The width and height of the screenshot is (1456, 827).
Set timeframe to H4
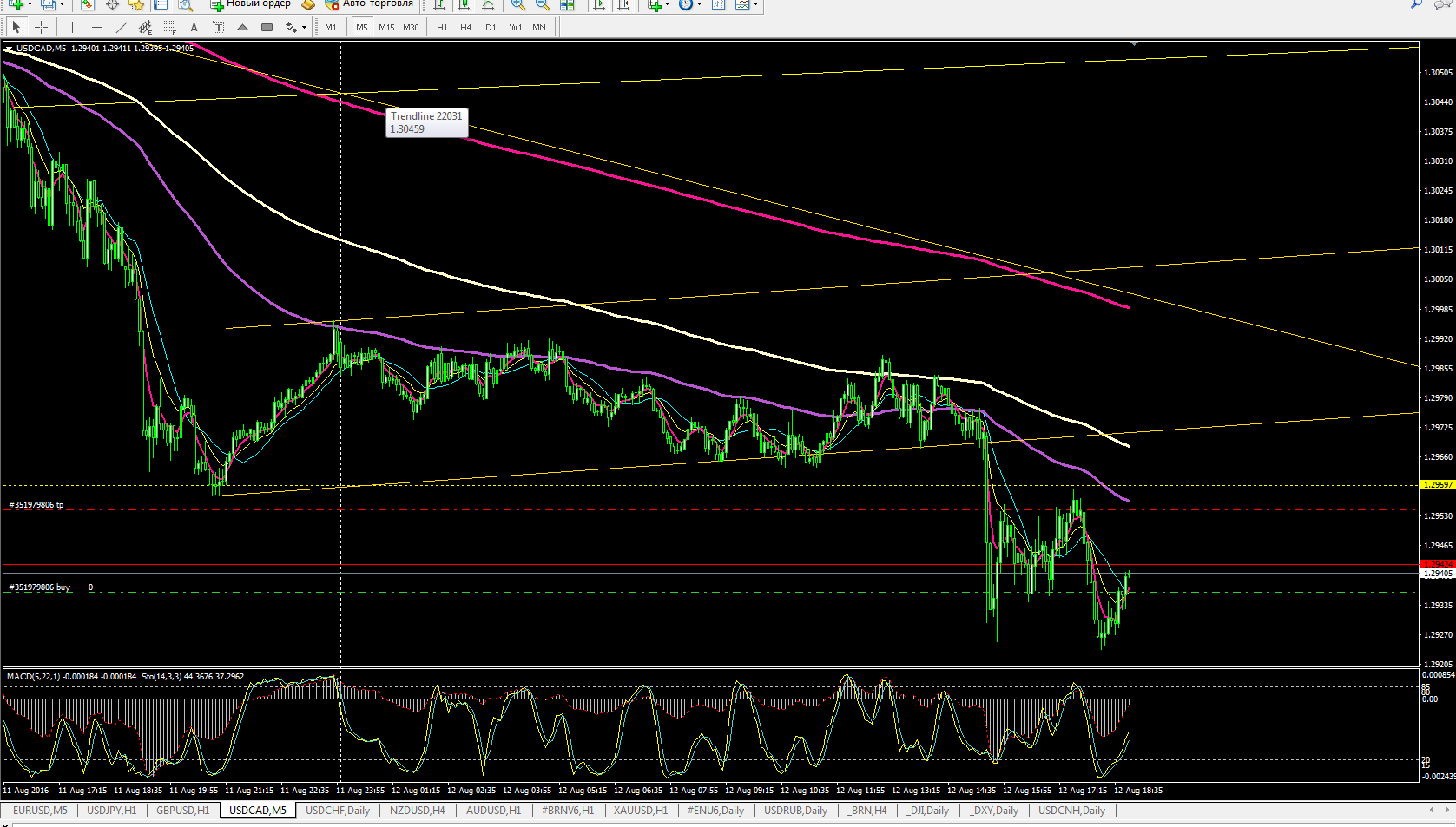pyautogui.click(x=466, y=28)
